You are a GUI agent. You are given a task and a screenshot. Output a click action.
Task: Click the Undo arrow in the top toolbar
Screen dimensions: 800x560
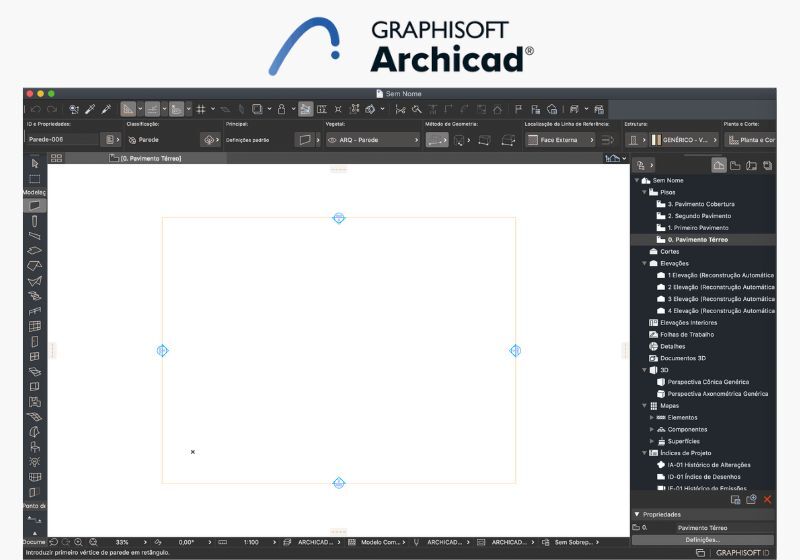pyautogui.click(x=36, y=109)
